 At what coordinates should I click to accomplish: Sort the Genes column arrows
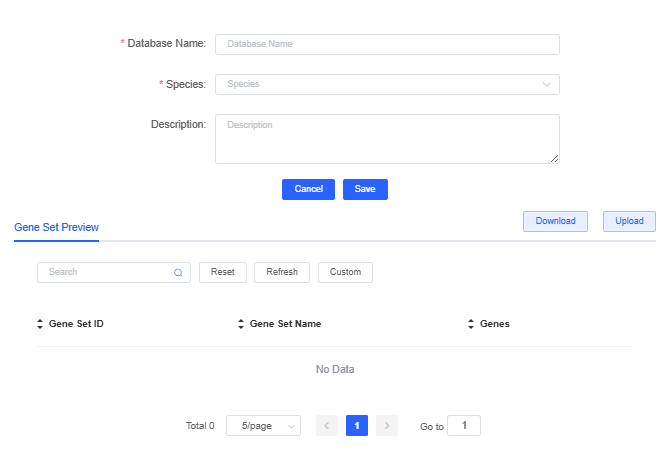(471, 324)
